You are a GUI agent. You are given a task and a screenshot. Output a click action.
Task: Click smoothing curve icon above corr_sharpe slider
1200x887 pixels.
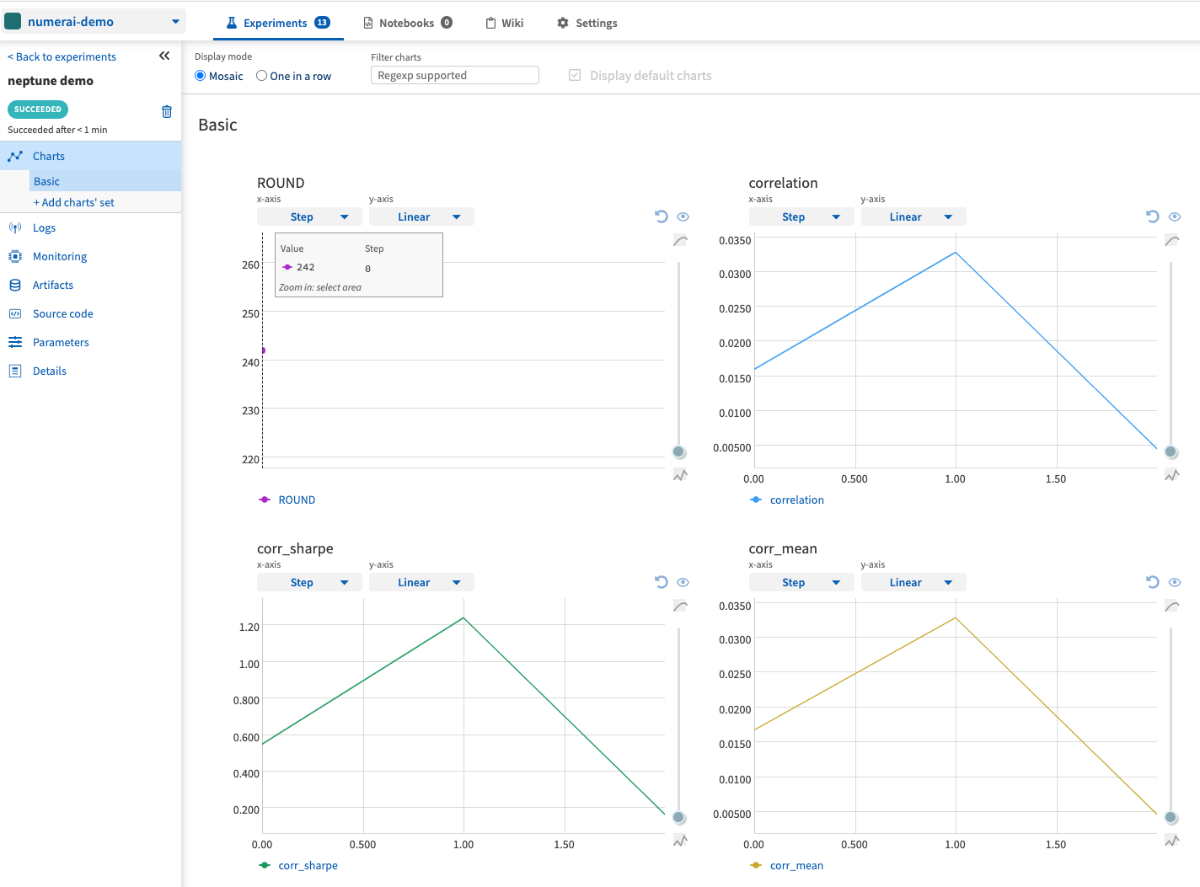[x=680, y=607]
